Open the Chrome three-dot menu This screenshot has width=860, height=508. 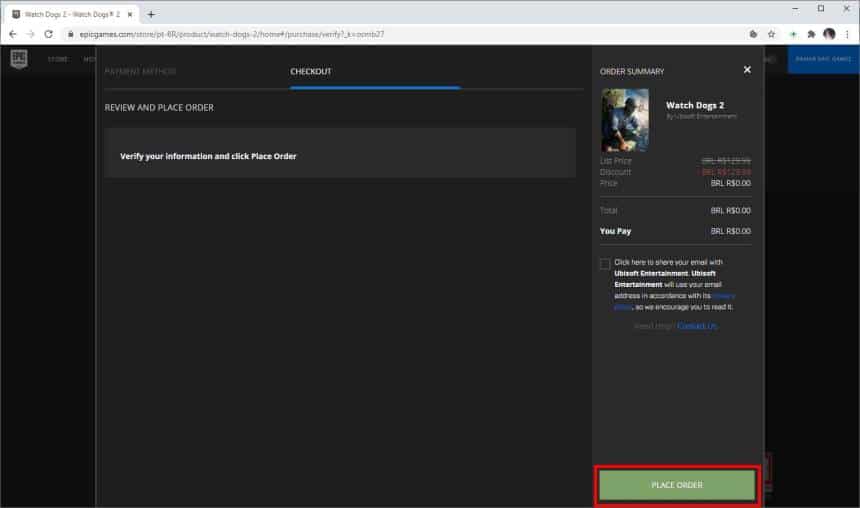click(847, 34)
